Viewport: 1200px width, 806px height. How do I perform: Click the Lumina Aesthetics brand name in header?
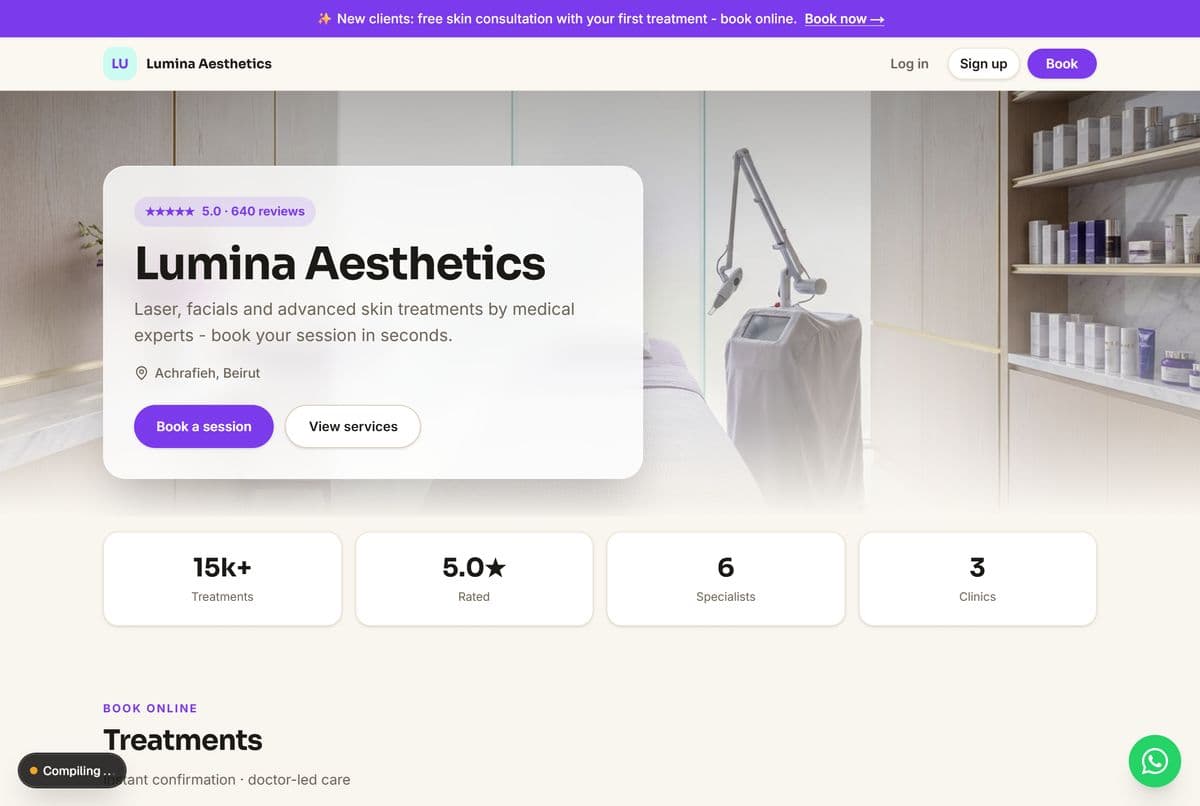coord(209,63)
